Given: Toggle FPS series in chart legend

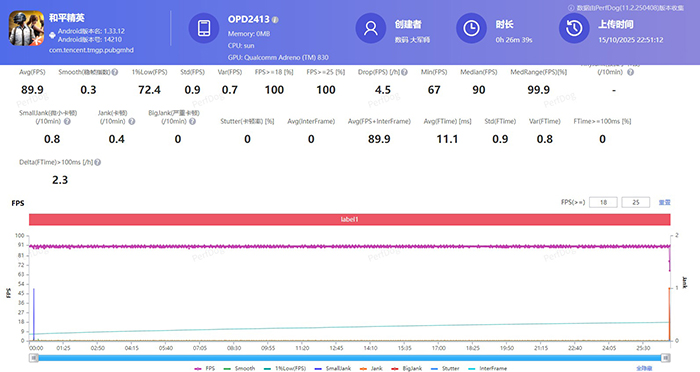Looking at the screenshot, I should [x=204, y=368].
